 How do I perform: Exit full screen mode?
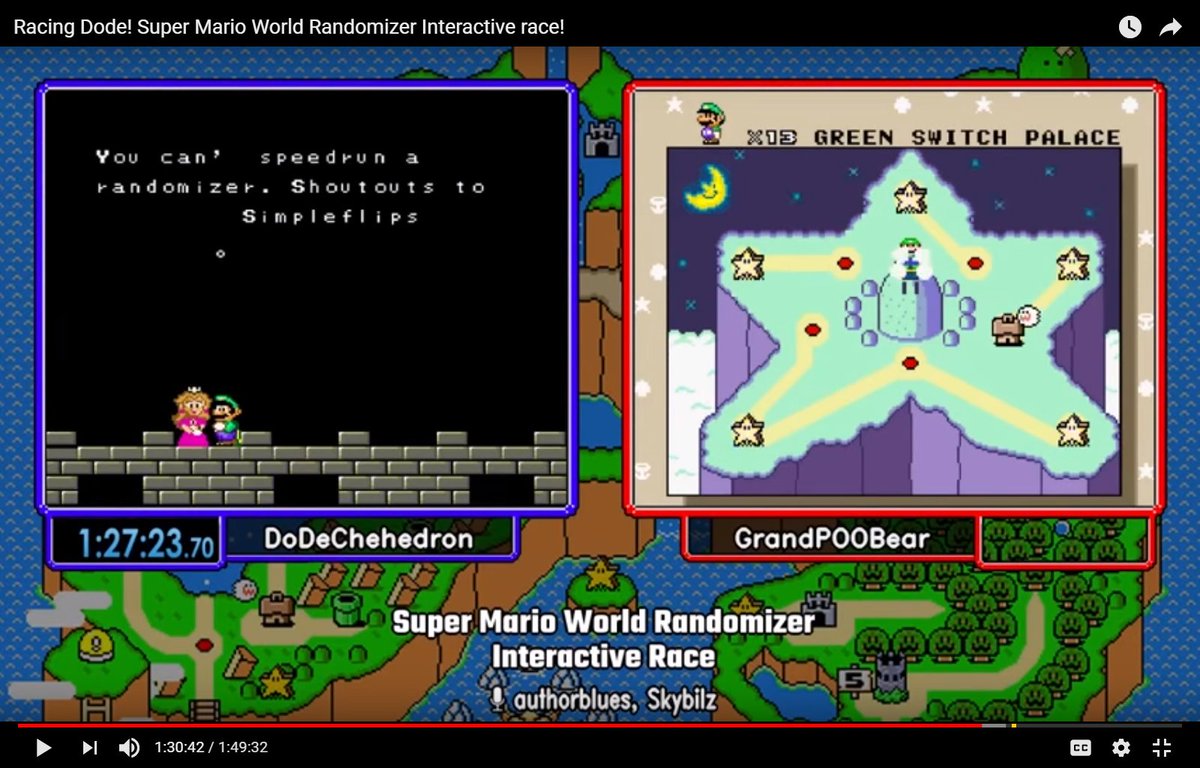(1161, 747)
